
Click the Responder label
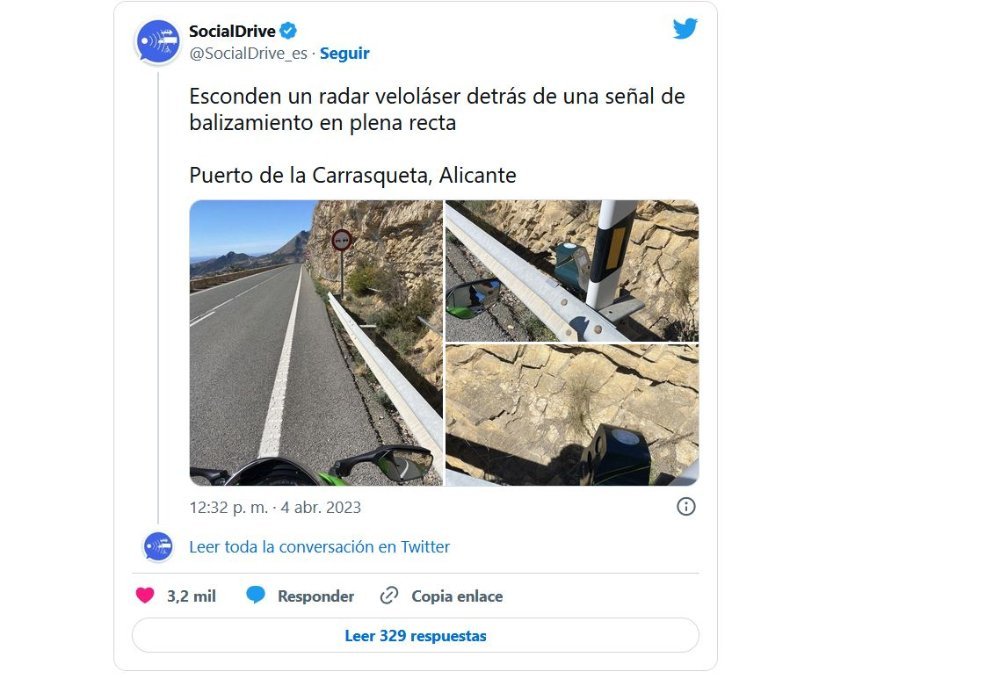(x=316, y=596)
